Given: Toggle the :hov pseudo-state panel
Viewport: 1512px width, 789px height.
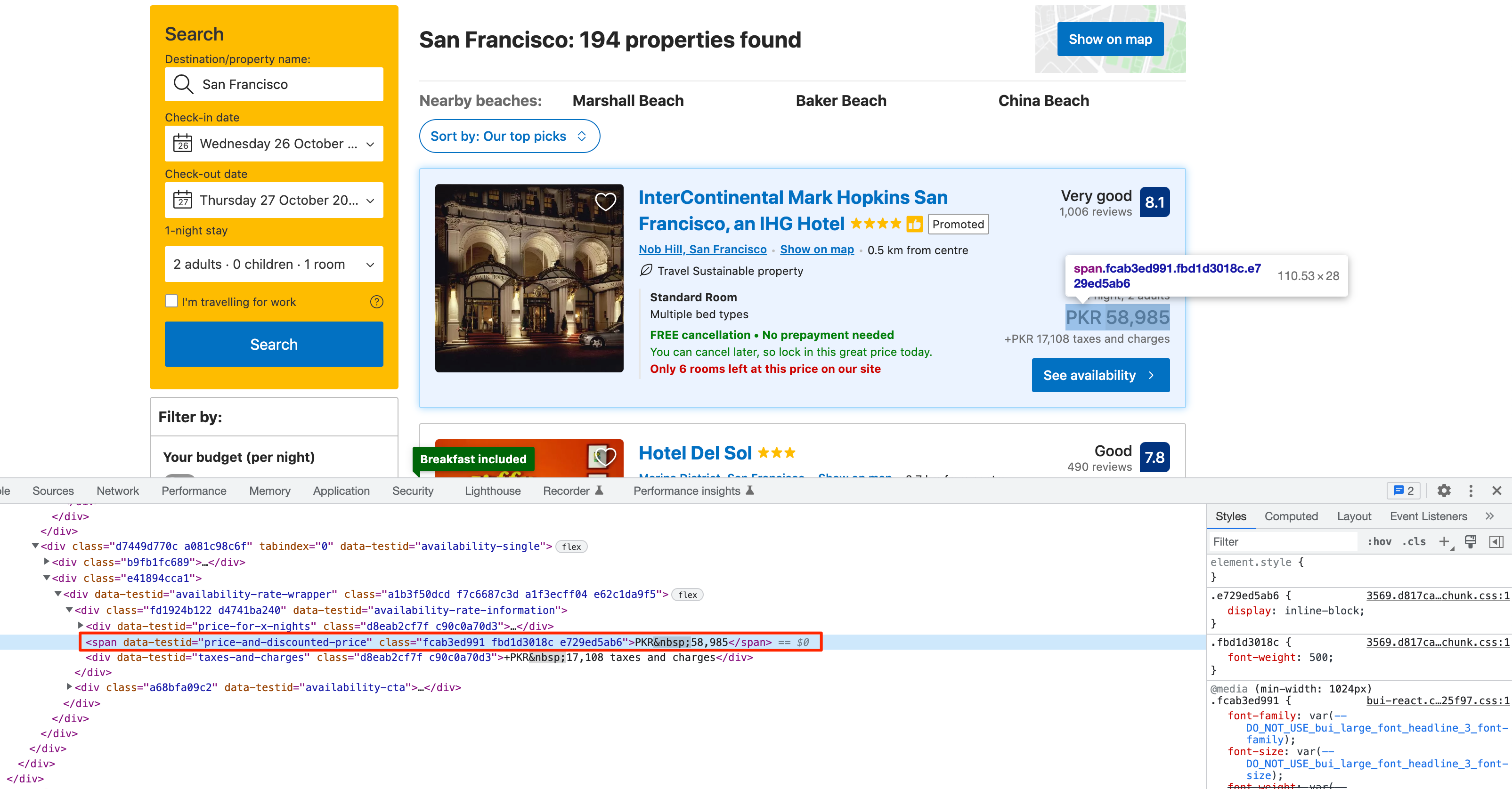Looking at the screenshot, I should tap(1380, 541).
